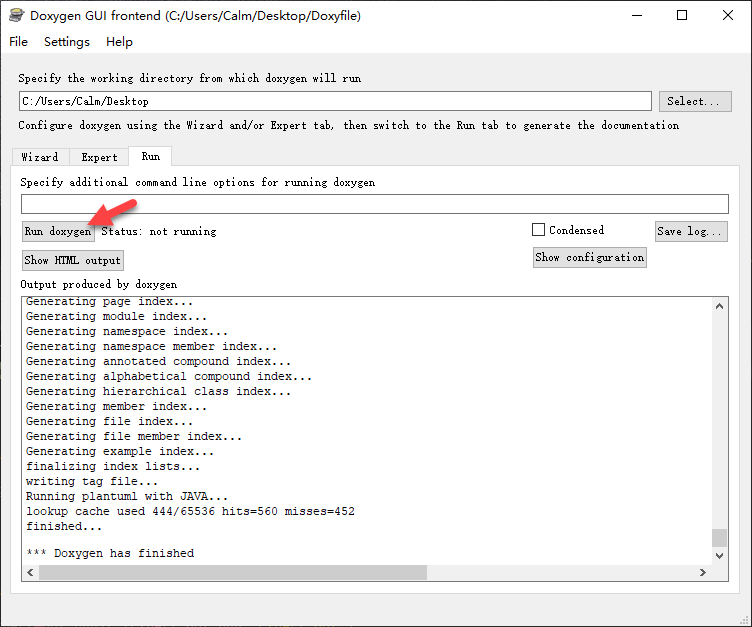The height and width of the screenshot is (627, 752).
Task: Click 'Generating annotated compound index...' line
Action: tap(158, 361)
